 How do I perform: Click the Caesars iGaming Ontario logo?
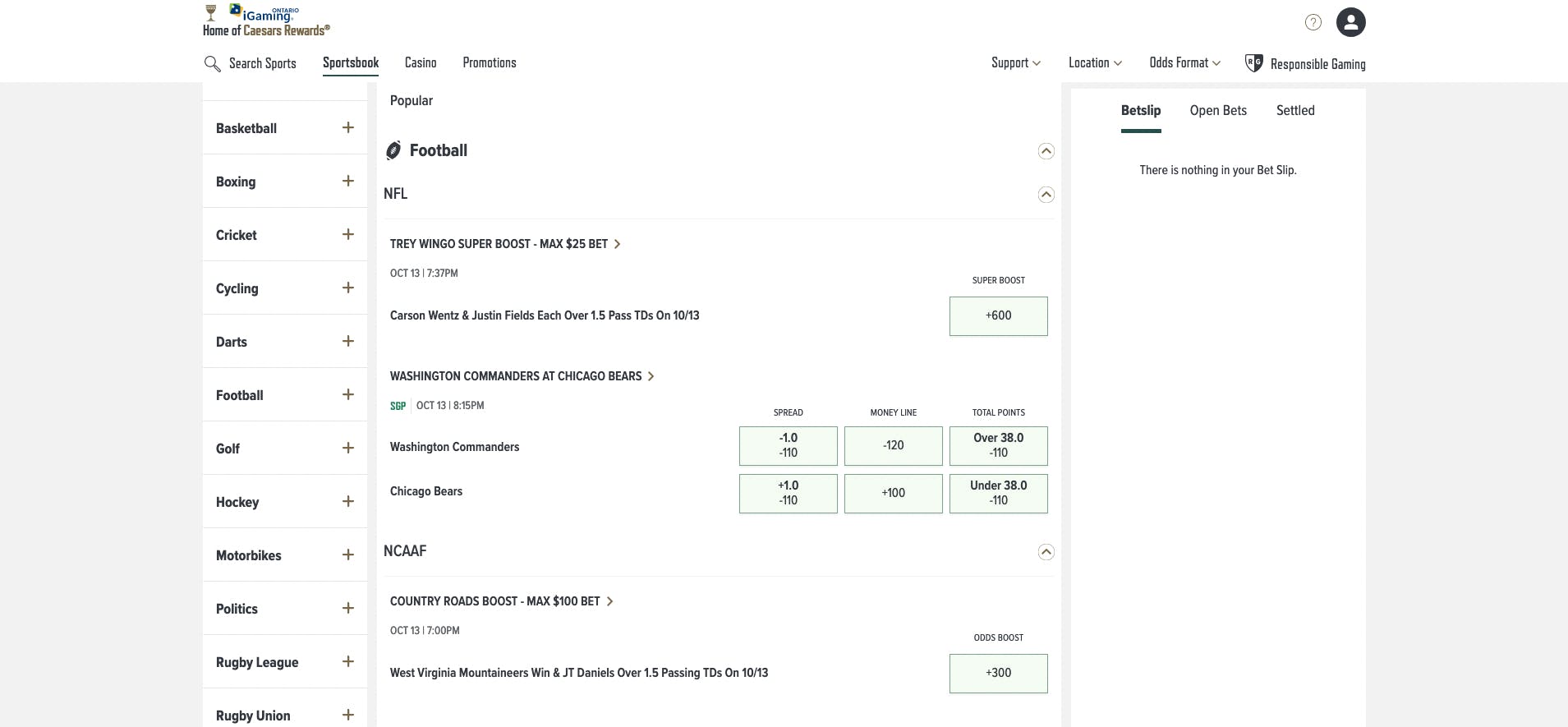pyautogui.click(x=266, y=21)
